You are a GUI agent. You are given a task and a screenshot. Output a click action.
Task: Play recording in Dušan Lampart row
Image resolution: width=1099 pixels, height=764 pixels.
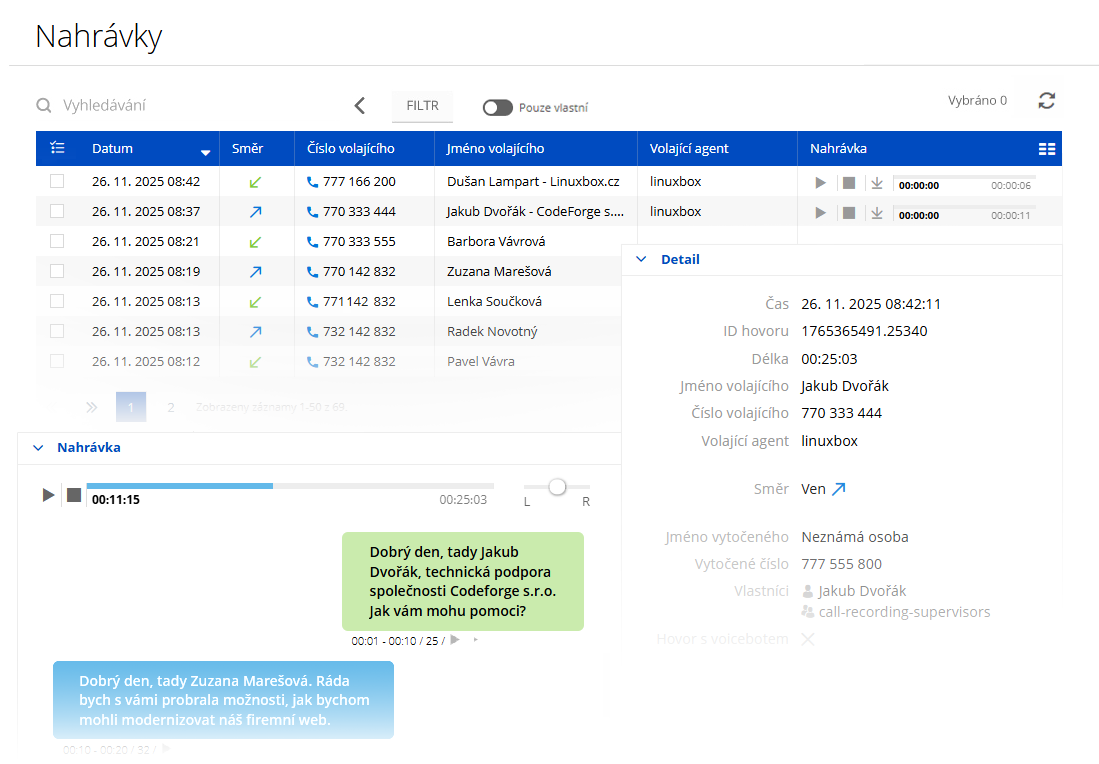coord(820,183)
